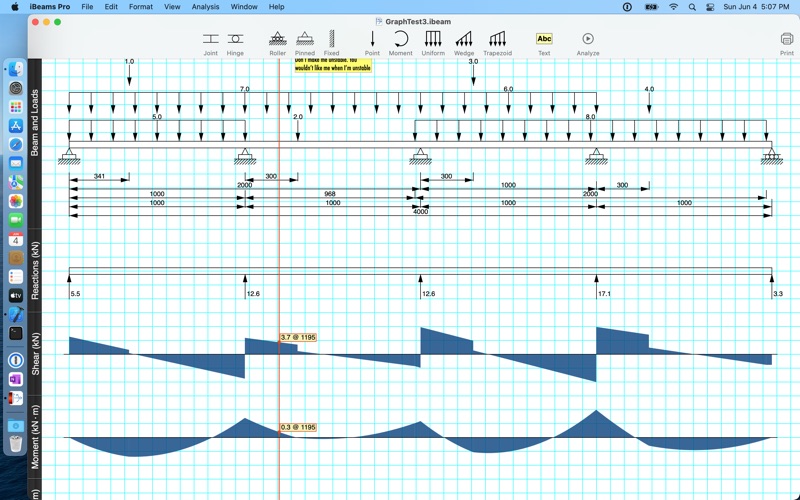The height and width of the screenshot is (500, 800).
Task: Open Trash in the Dock
Action: coord(16,444)
